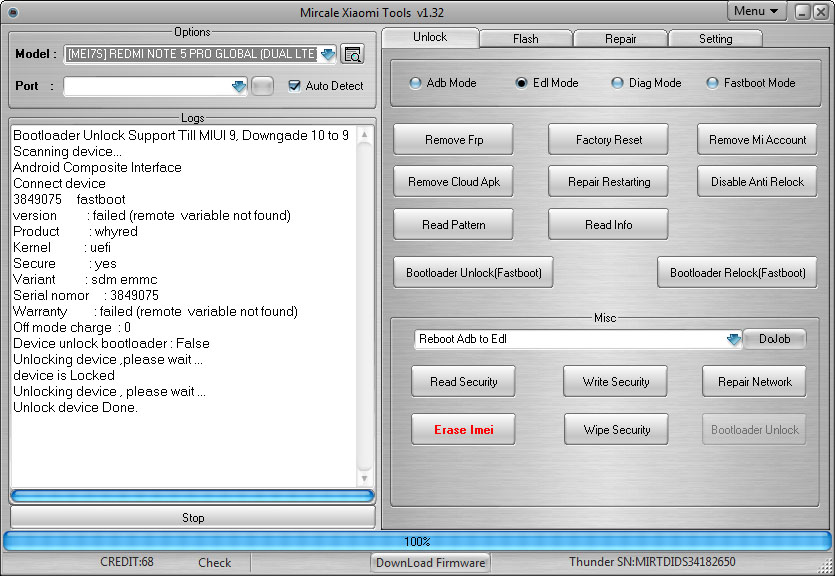835x576 pixels.
Task: Click the Read Info button
Action: coord(608,225)
